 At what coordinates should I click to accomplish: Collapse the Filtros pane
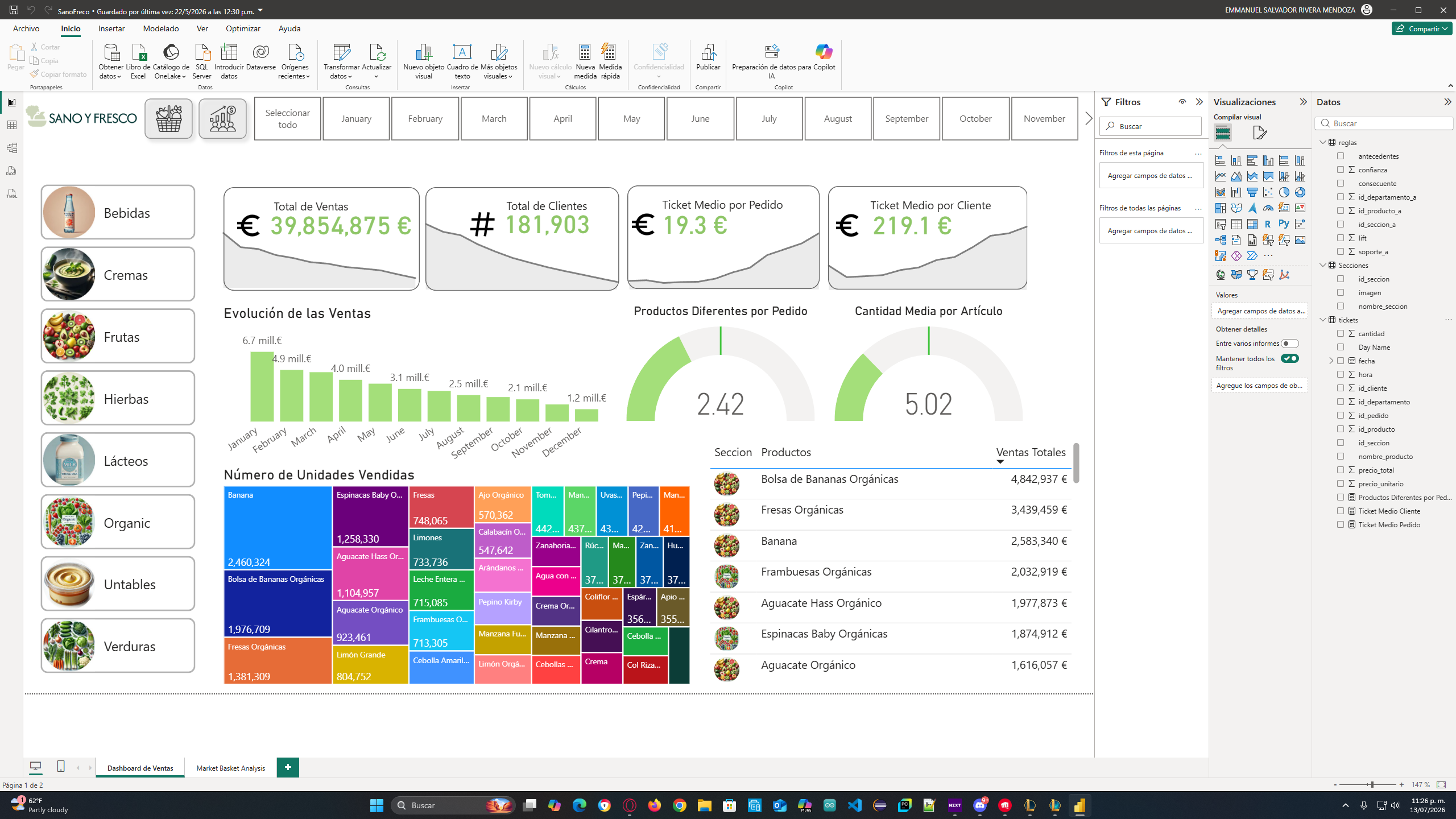(1199, 102)
